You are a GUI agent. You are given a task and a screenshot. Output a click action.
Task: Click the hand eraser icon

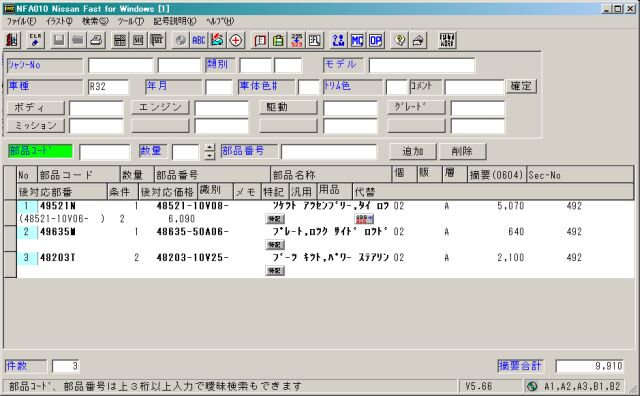(x=418, y=40)
